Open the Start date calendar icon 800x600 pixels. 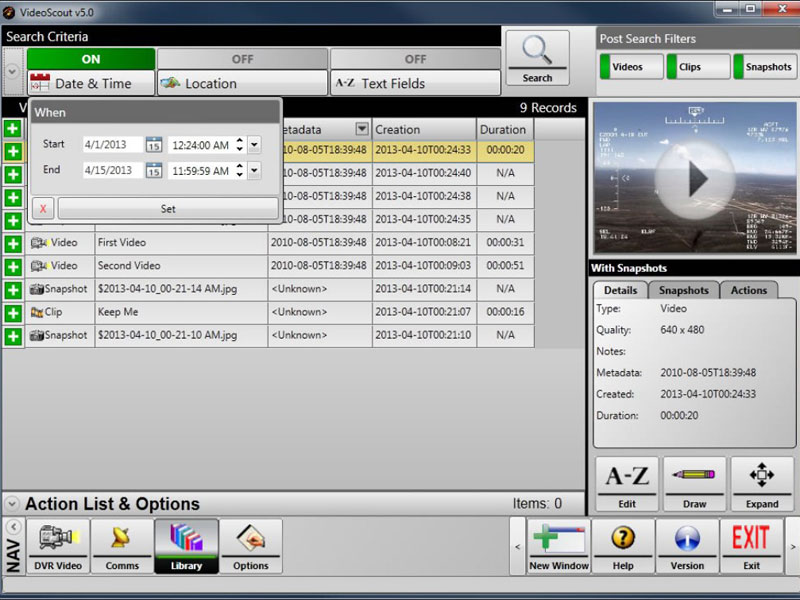coord(154,144)
